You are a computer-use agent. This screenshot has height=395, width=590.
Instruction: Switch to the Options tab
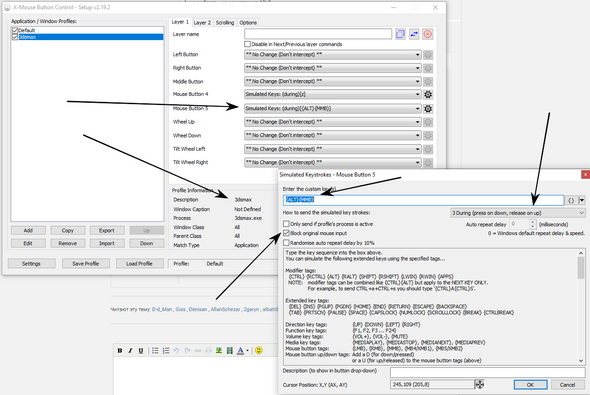coord(248,23)
